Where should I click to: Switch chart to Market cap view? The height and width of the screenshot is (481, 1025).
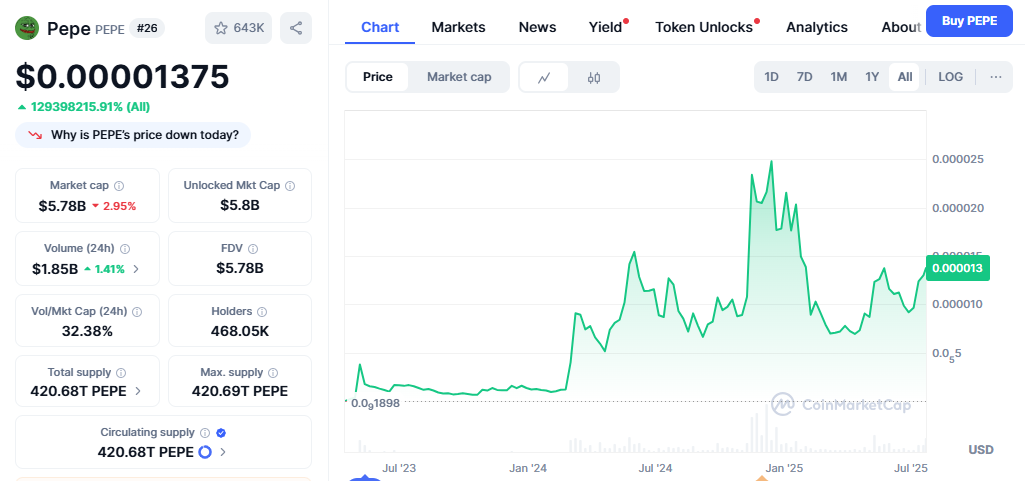click(x=459, y=77)
